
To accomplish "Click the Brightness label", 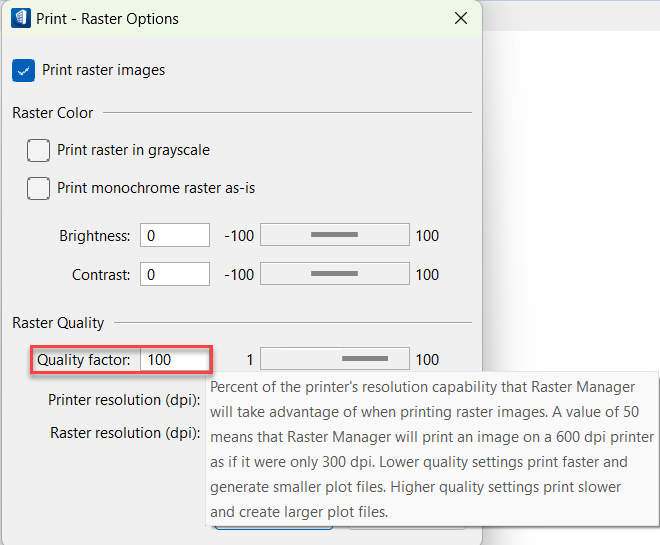I will click(x=95, y=236).
